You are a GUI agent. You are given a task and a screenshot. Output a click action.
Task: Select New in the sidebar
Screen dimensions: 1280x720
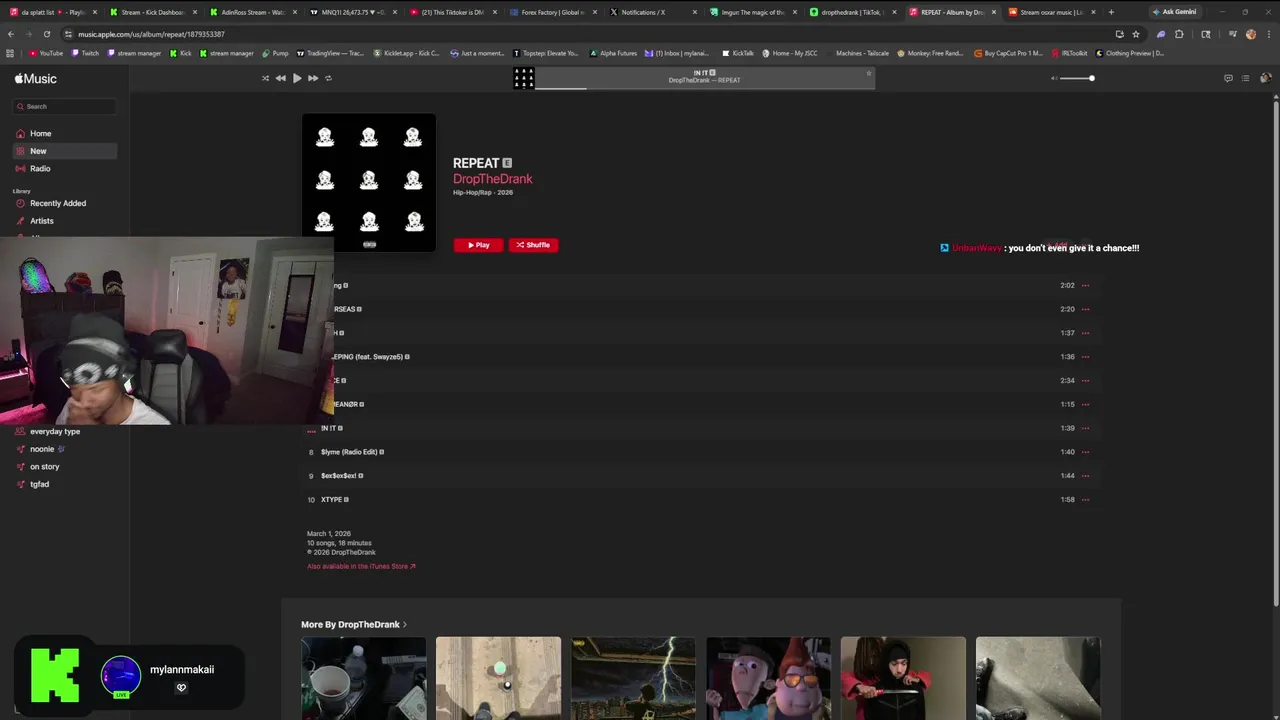point(65,151)
